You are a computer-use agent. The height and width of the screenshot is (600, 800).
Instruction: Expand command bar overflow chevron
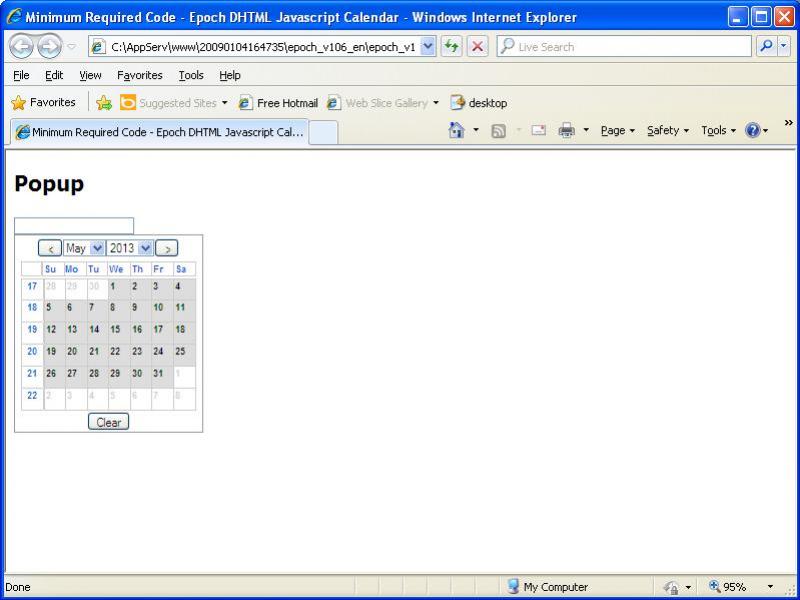(789, 122)
